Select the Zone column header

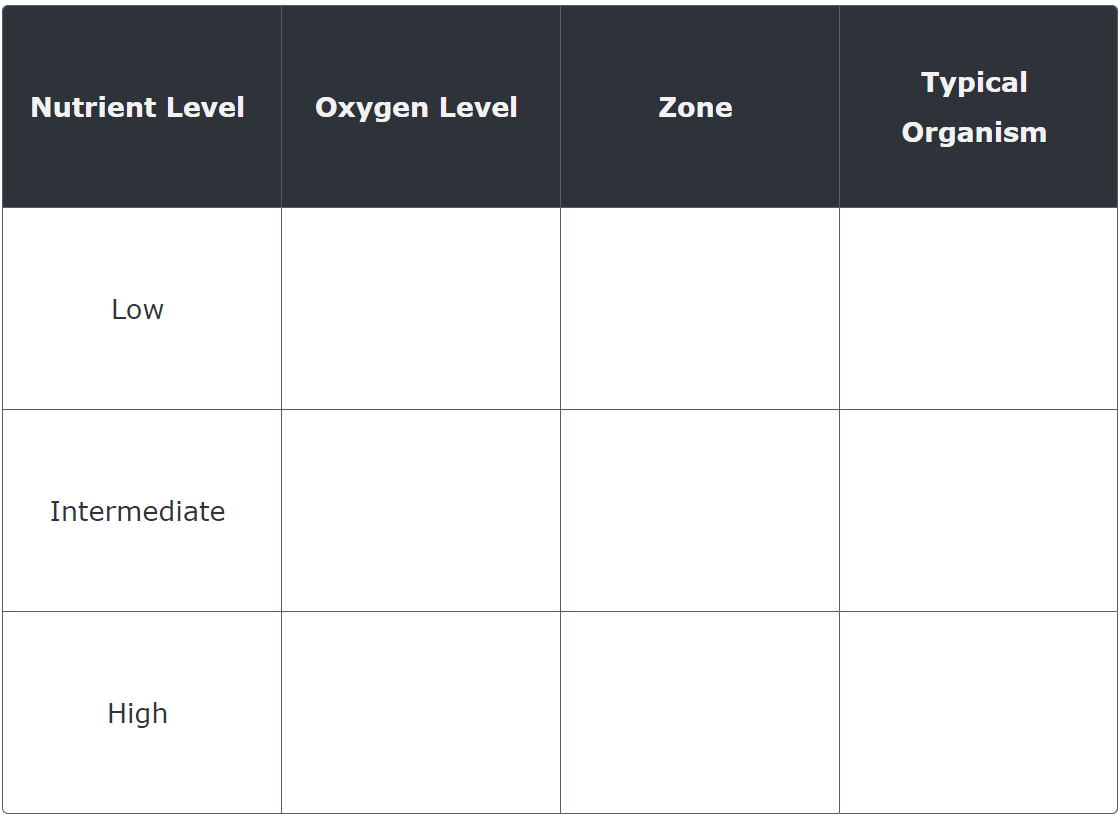coord(695,108)
